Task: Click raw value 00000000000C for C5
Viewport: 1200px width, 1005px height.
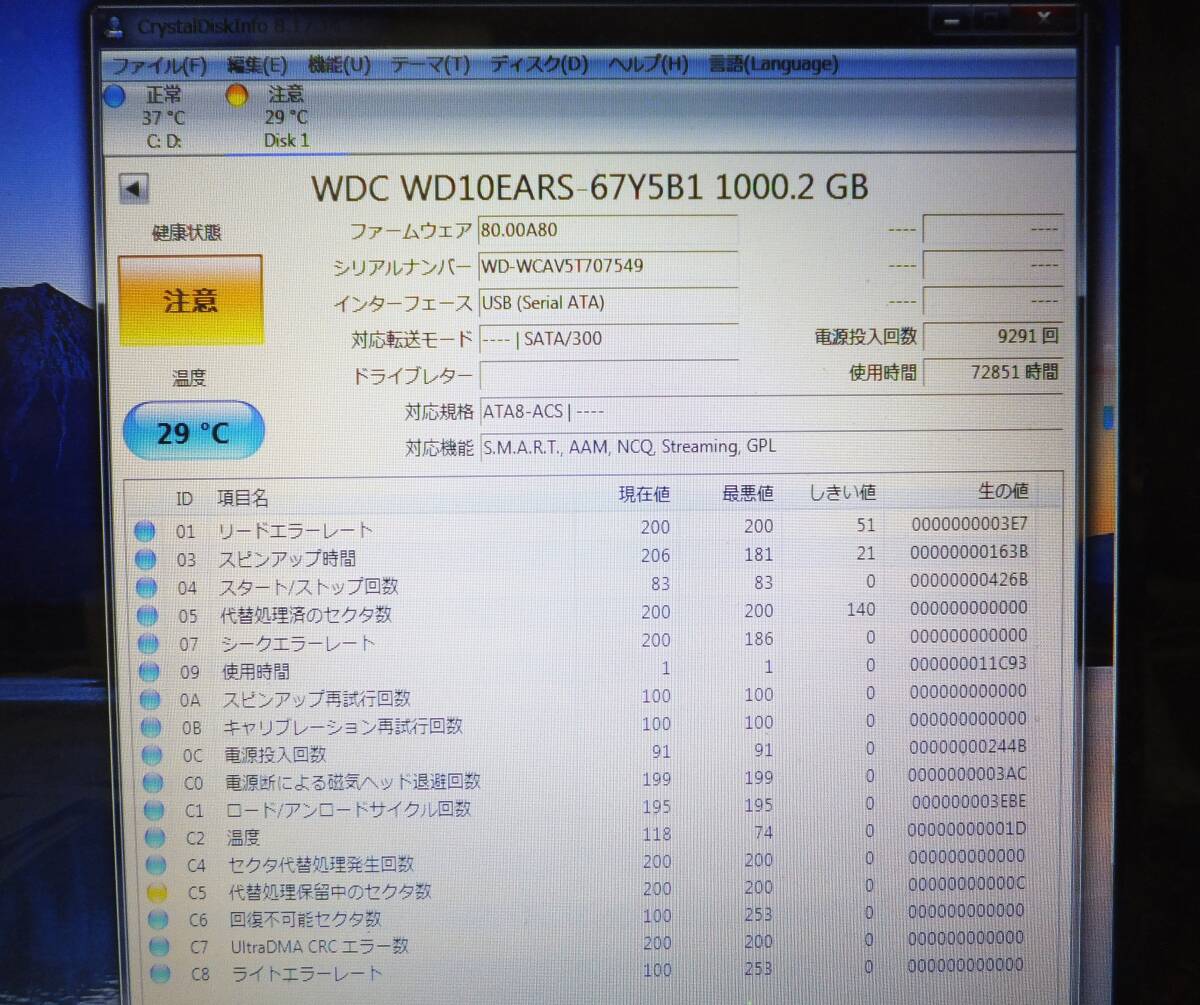Action: pyautogui.click(x=965, y=883)
